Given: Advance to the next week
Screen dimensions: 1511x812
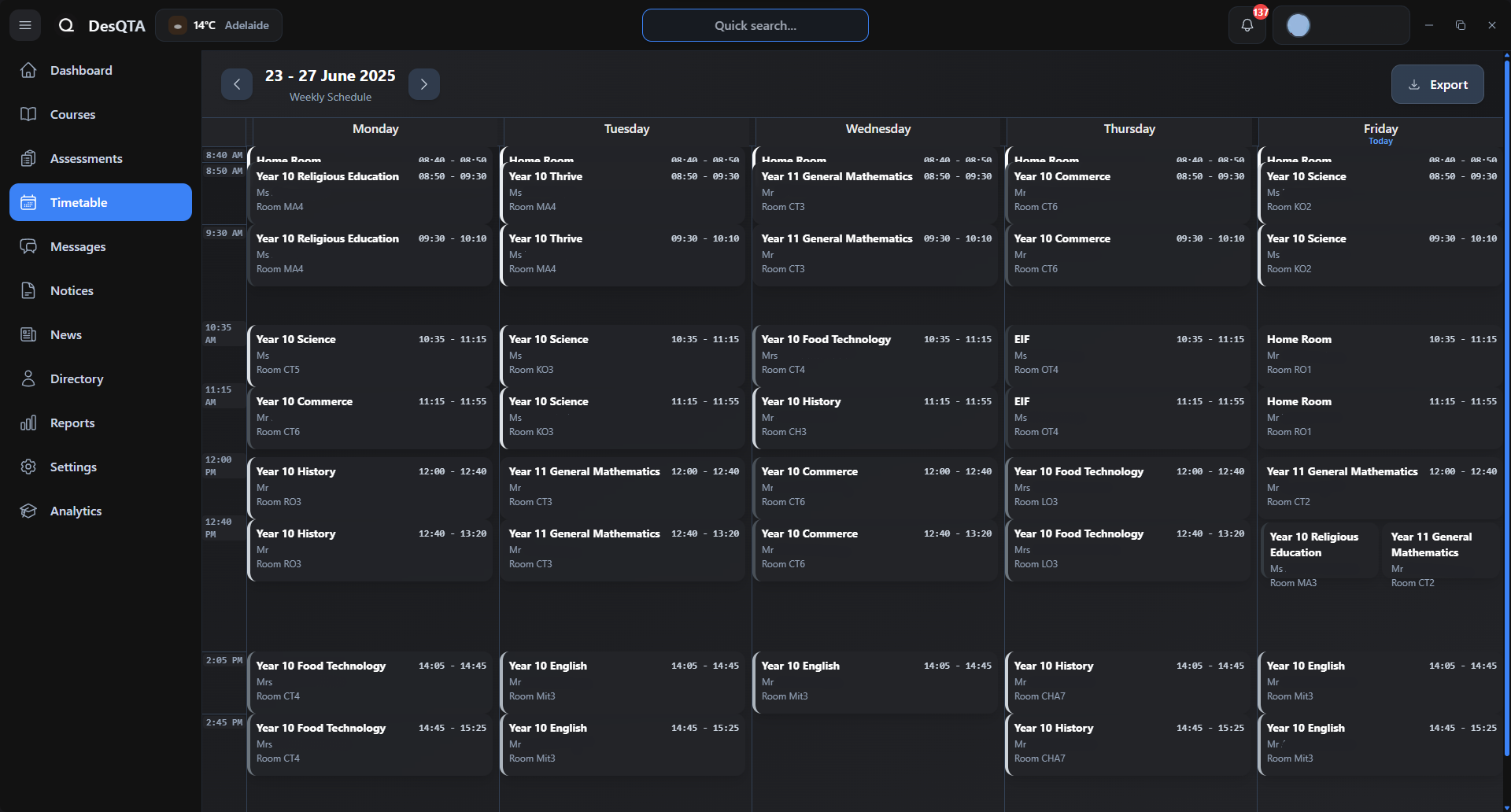Looking at the screenshot, I should point(424,84).
